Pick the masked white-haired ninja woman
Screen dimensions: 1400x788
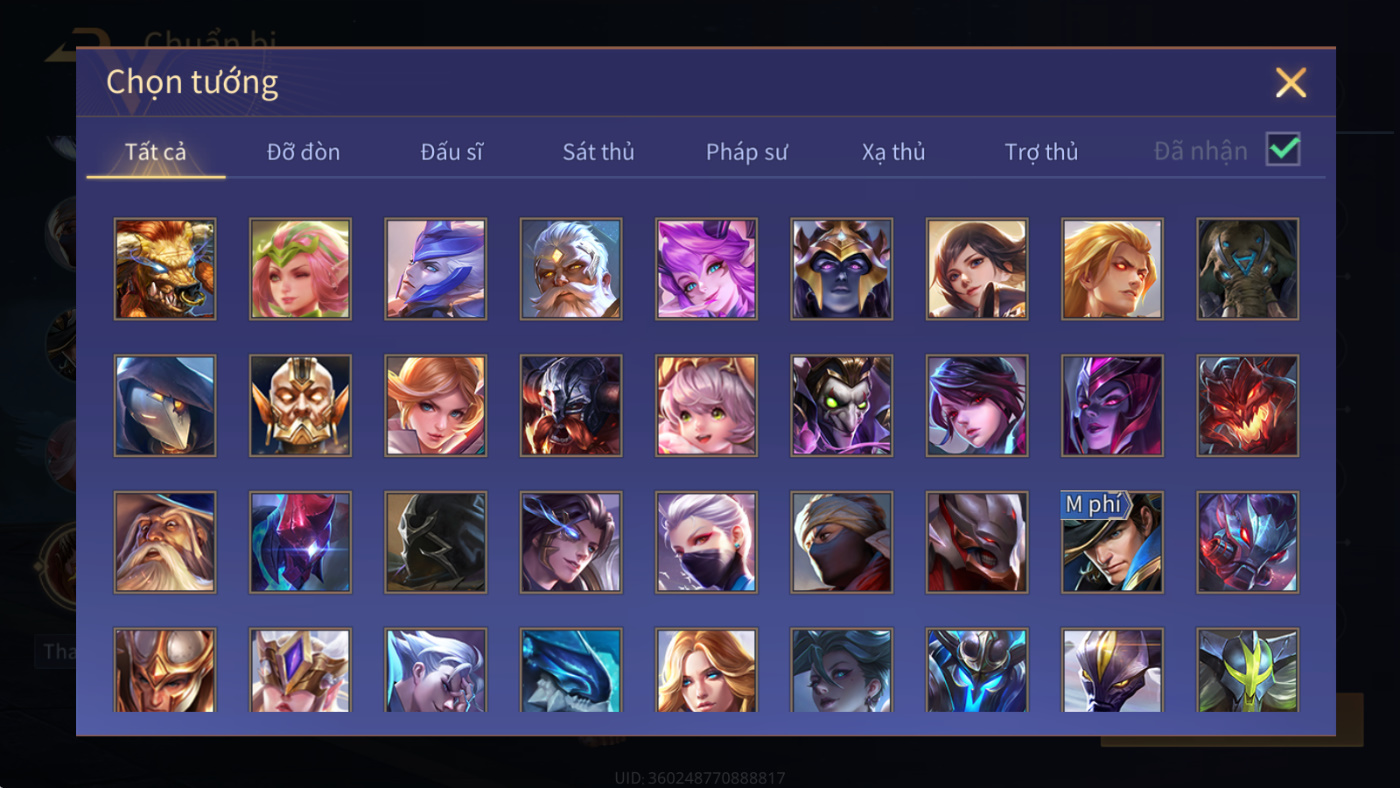coord(706,542)
